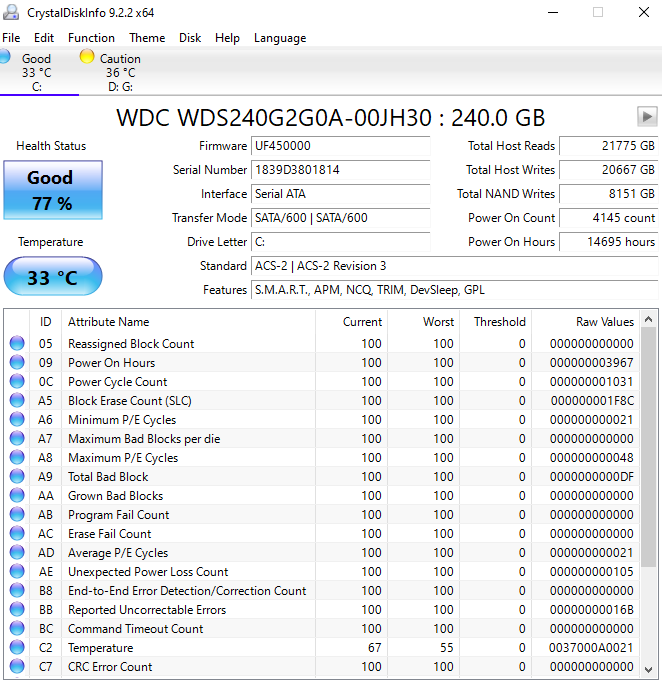Open the Help menu

point(227,38)
